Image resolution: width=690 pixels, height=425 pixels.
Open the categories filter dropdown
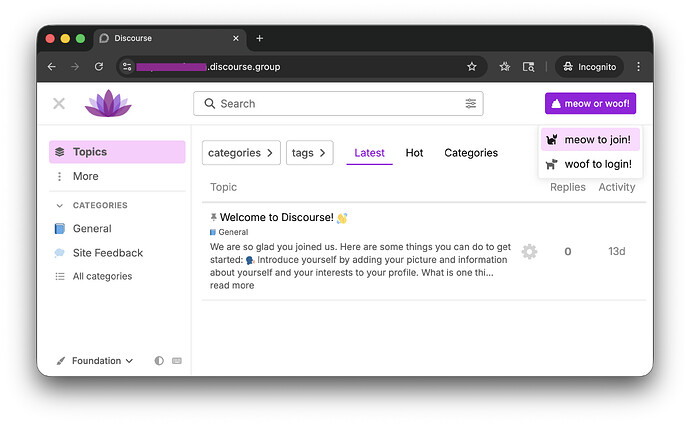(x=241, y=153)
